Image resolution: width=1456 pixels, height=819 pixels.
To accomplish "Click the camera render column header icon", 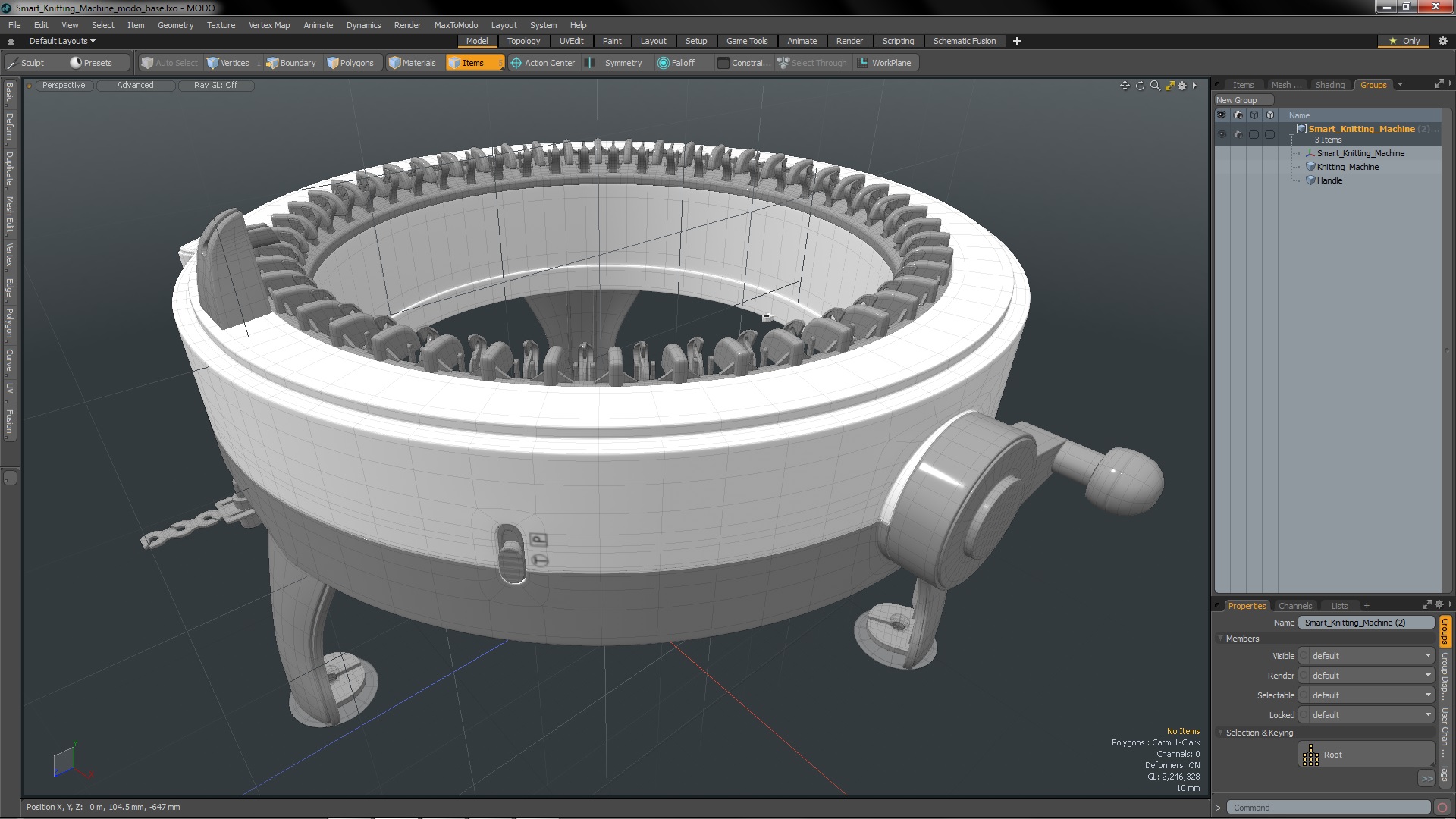I will 1238,115.
